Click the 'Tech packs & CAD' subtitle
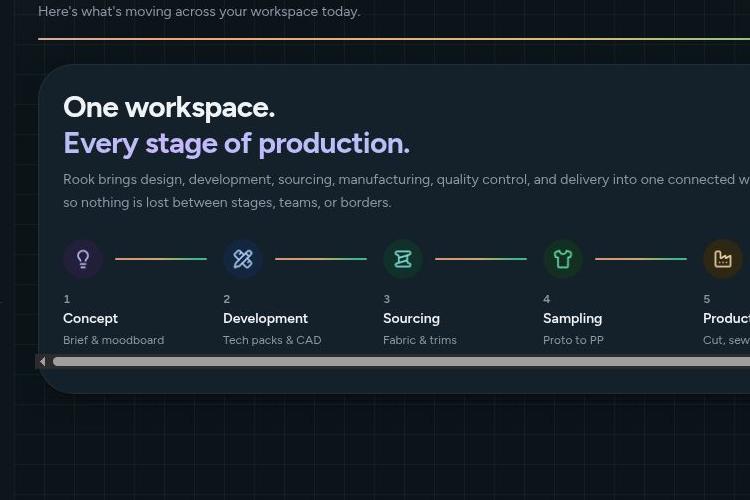Viewport: 750px width, 500px height. point(272,340)
